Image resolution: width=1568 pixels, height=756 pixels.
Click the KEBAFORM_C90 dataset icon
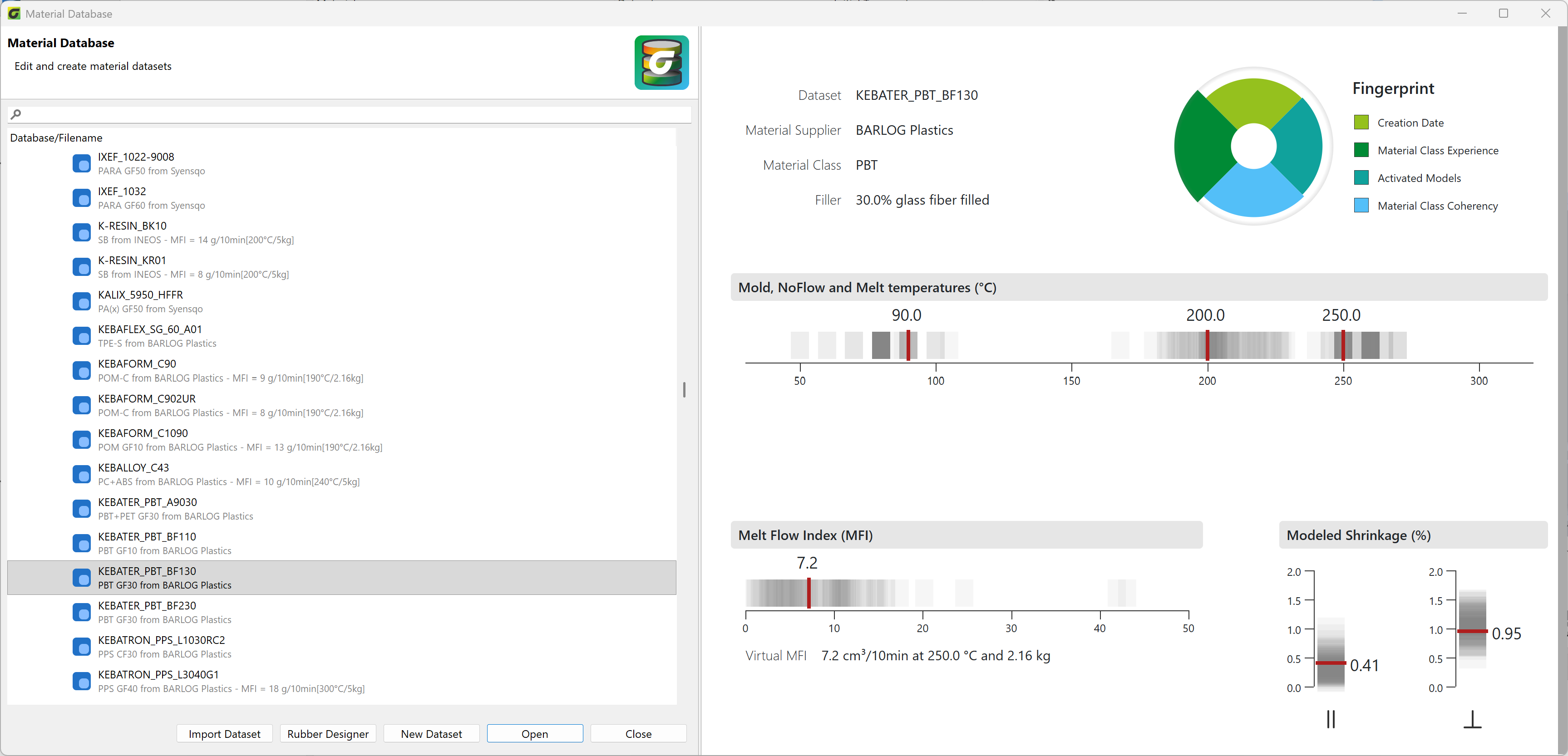(82, 370)
